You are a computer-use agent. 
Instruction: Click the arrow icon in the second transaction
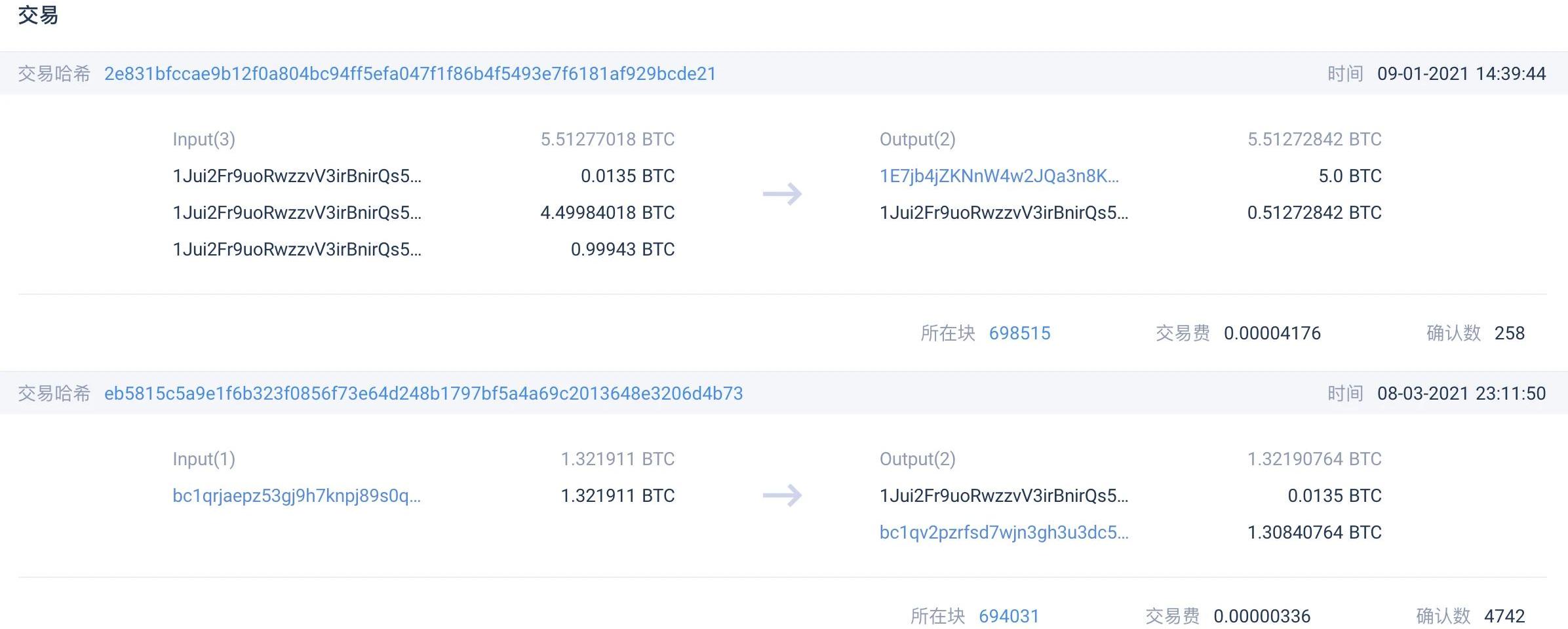[782, 495]
